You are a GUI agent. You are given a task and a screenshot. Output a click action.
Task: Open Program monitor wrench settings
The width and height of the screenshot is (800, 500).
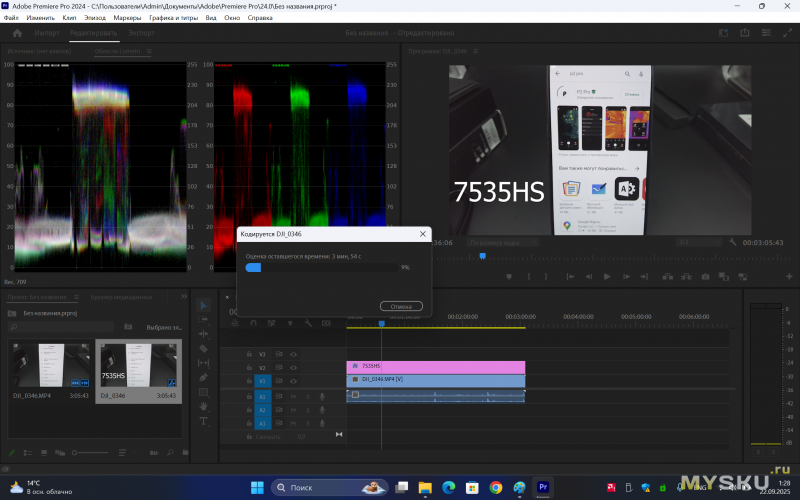click(x=733, y=242)
